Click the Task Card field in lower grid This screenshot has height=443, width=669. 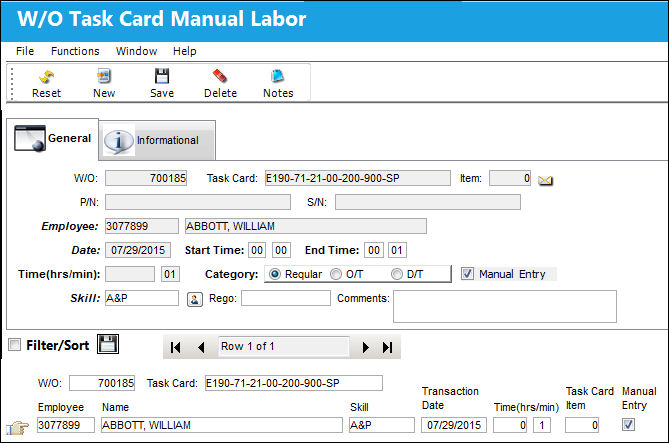(294, 383)
